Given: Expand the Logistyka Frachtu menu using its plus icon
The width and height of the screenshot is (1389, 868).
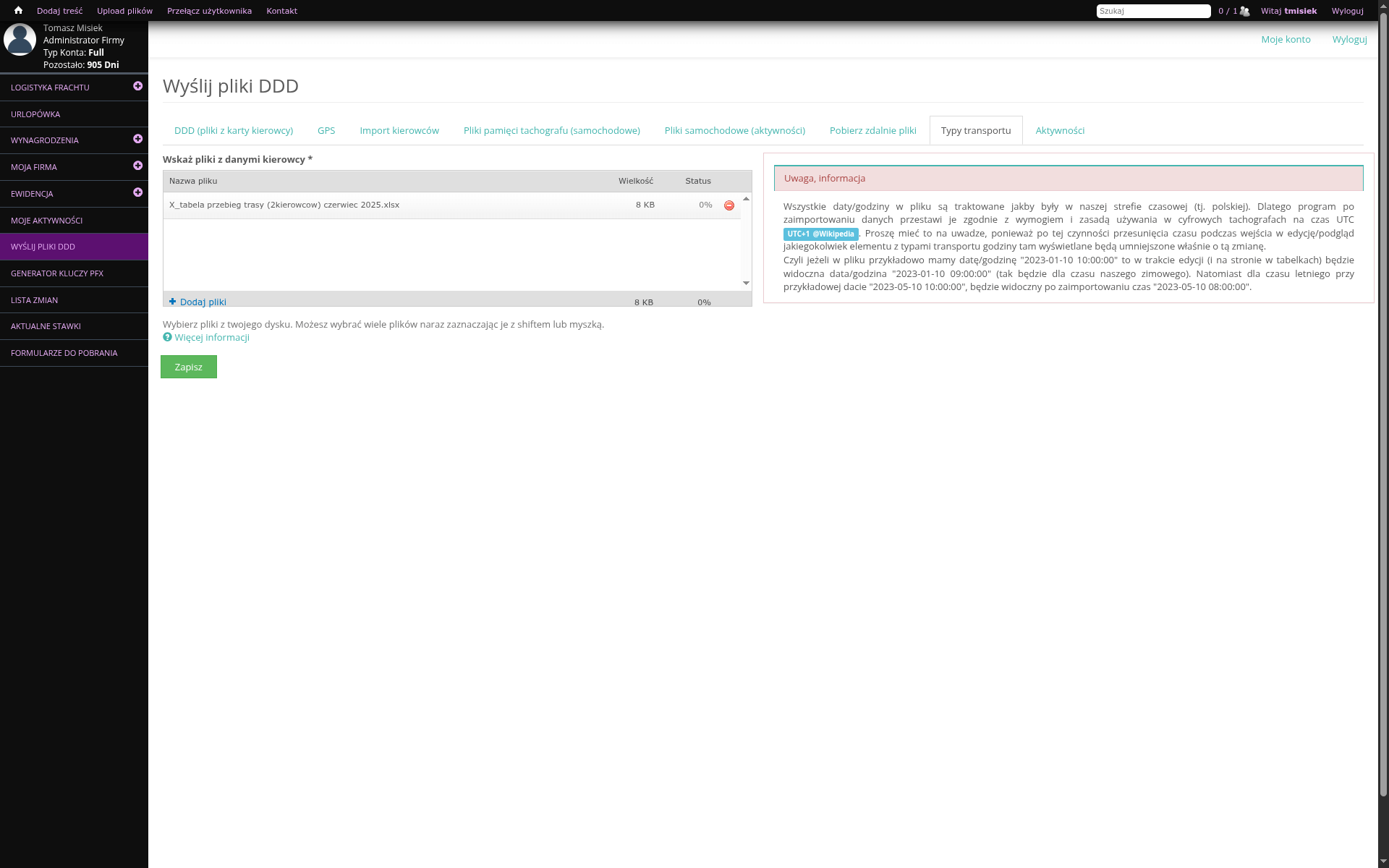Looking at the screenshot, I should tap(137, 86).
